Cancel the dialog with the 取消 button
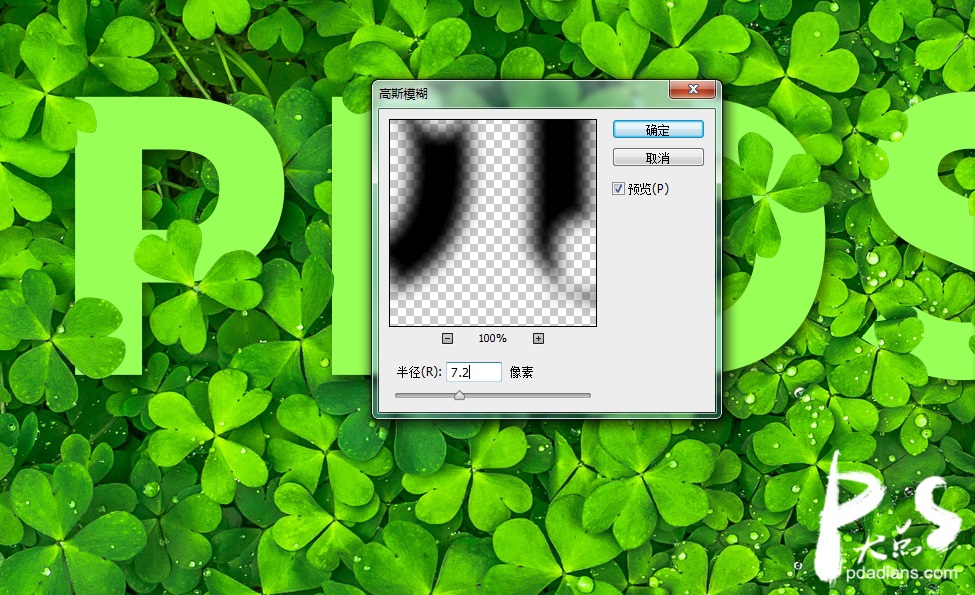This screenshot has height=595, width=975. tap(658, 157)
